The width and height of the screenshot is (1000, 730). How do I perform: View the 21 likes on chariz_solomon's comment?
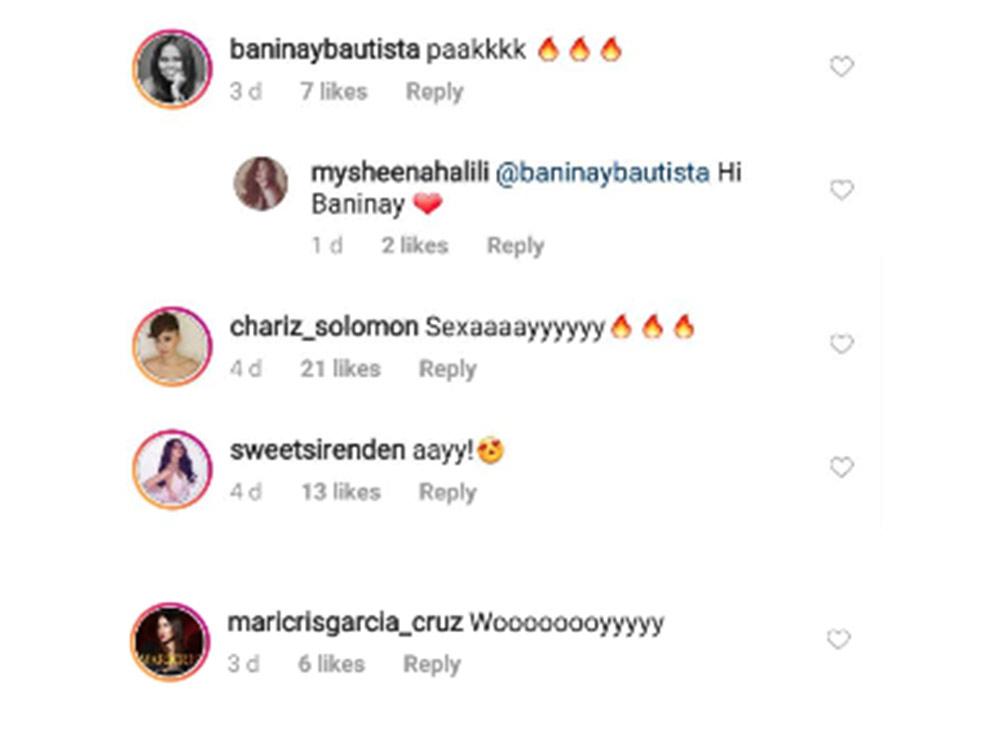click(x=340, y=369)
